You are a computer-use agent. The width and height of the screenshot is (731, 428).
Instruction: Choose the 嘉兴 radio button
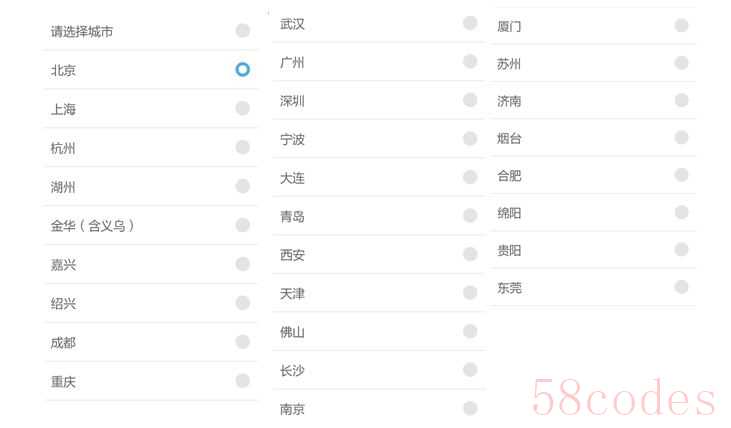pyautogui.click(x=242, y=264)
